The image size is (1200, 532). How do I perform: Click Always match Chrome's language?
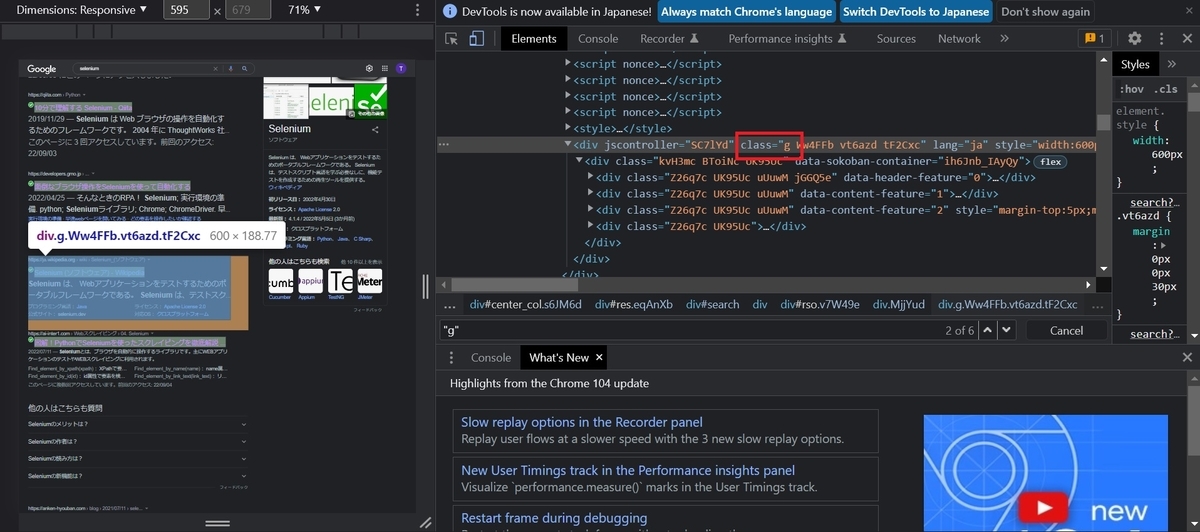[x=746, y=12]
